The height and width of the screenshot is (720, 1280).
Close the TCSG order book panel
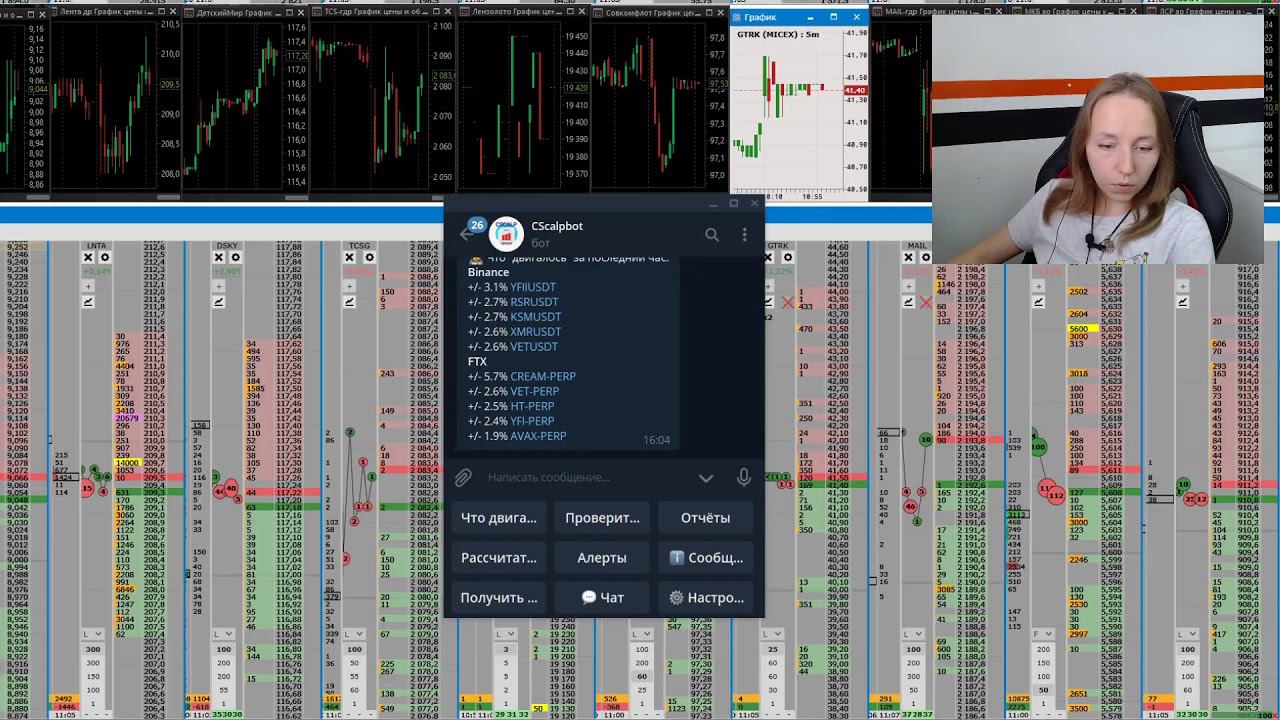(350, 257)
